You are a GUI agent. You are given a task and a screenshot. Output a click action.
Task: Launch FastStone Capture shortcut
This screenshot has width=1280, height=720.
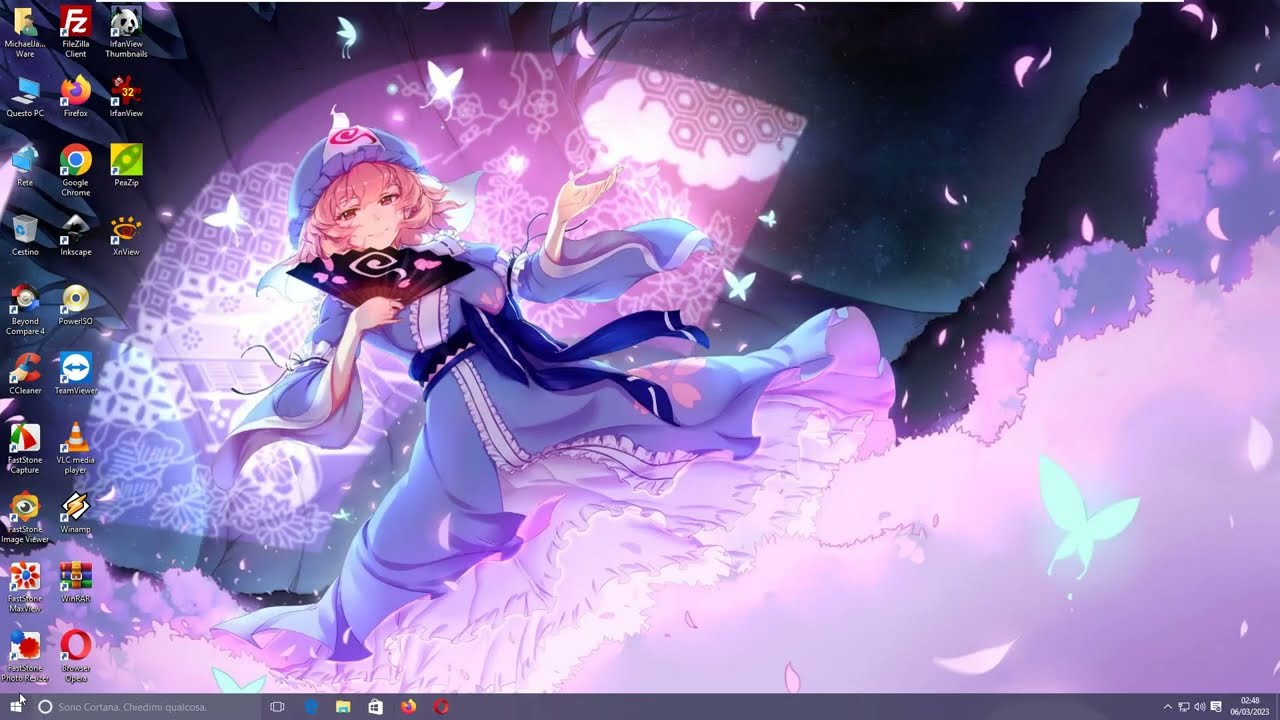coord(25,448)
